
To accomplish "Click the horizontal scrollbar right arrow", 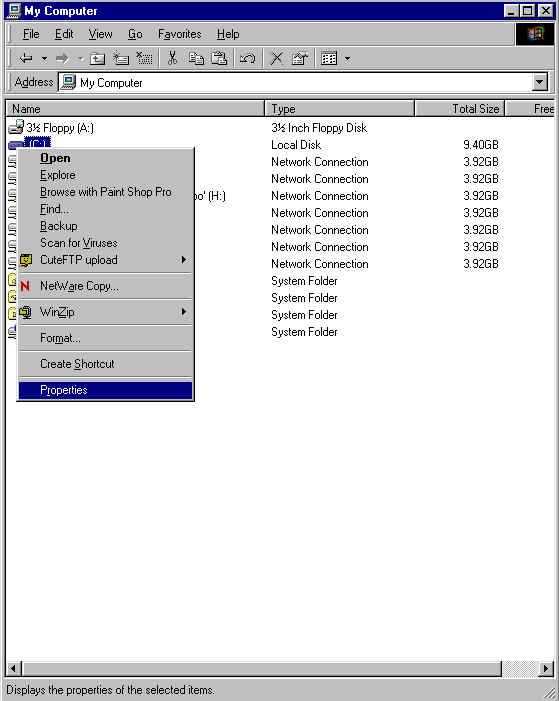I will (545, 668).
